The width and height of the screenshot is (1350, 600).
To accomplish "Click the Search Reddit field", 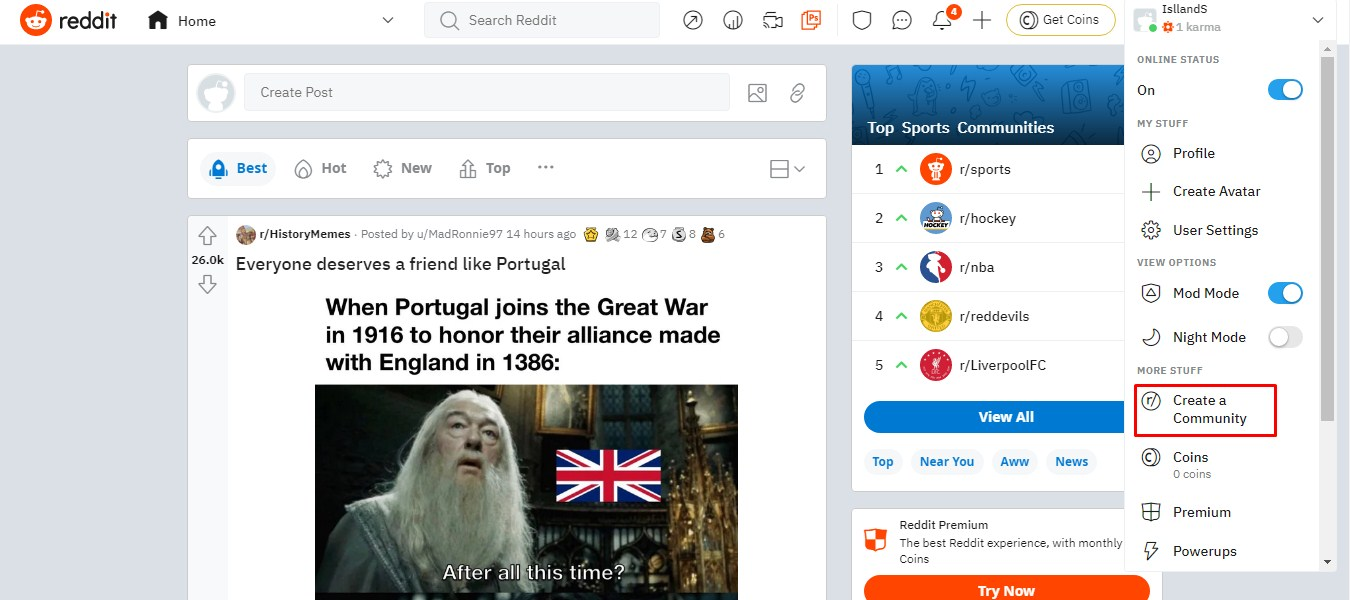I will point(542,20).
